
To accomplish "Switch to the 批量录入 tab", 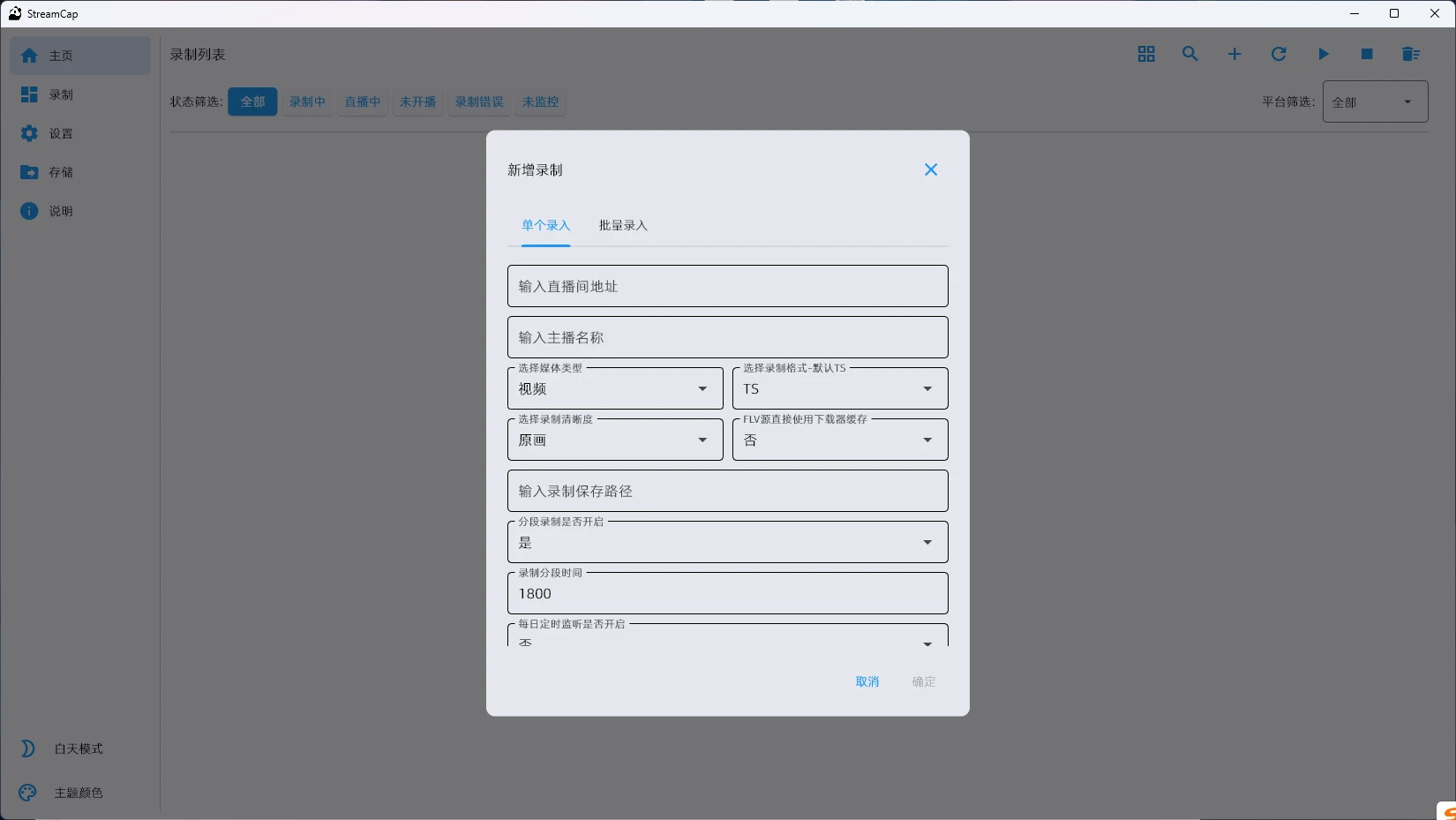I will coord(623,225).
